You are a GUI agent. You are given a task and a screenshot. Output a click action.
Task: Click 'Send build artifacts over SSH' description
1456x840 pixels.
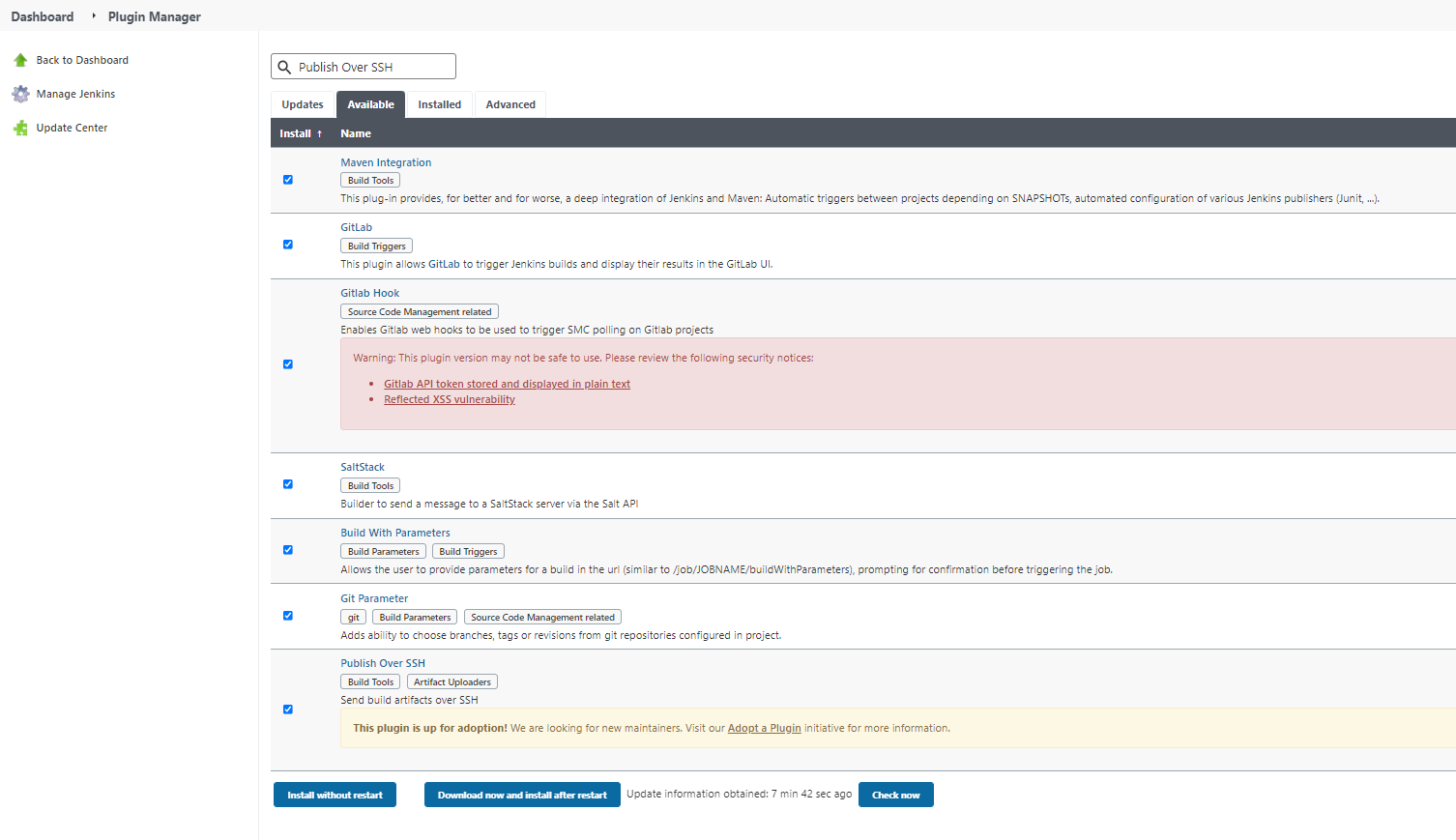pyautogui.click(x=409, y=700)
